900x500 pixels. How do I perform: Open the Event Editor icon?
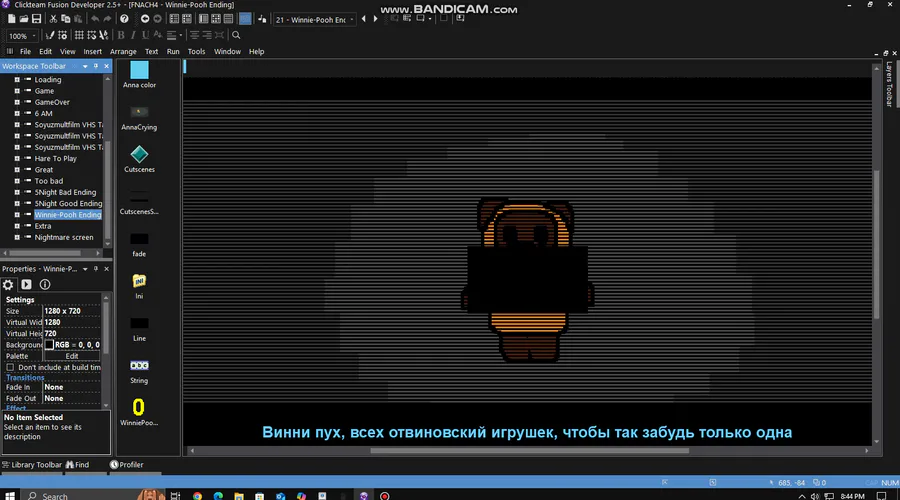(216, 19)
